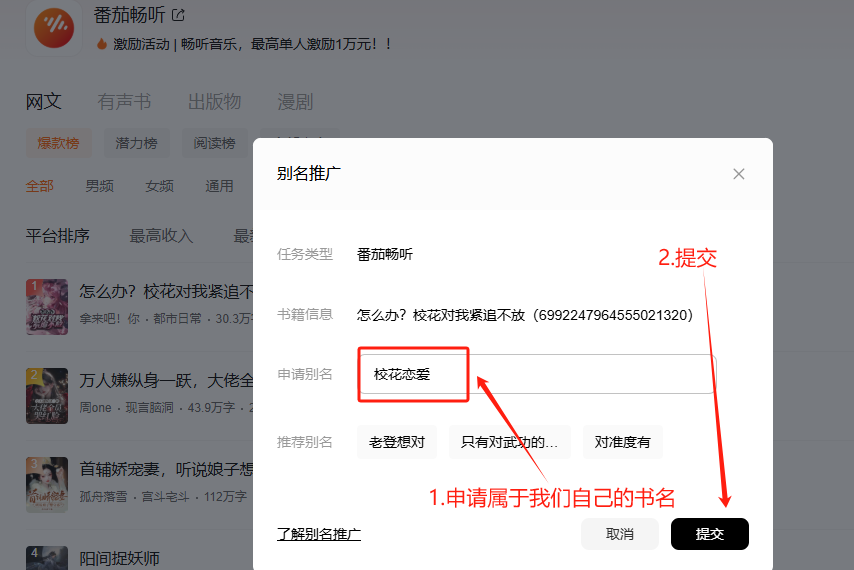Sort by 最高收入
854x570 pixels.
(x=161, y=236)
